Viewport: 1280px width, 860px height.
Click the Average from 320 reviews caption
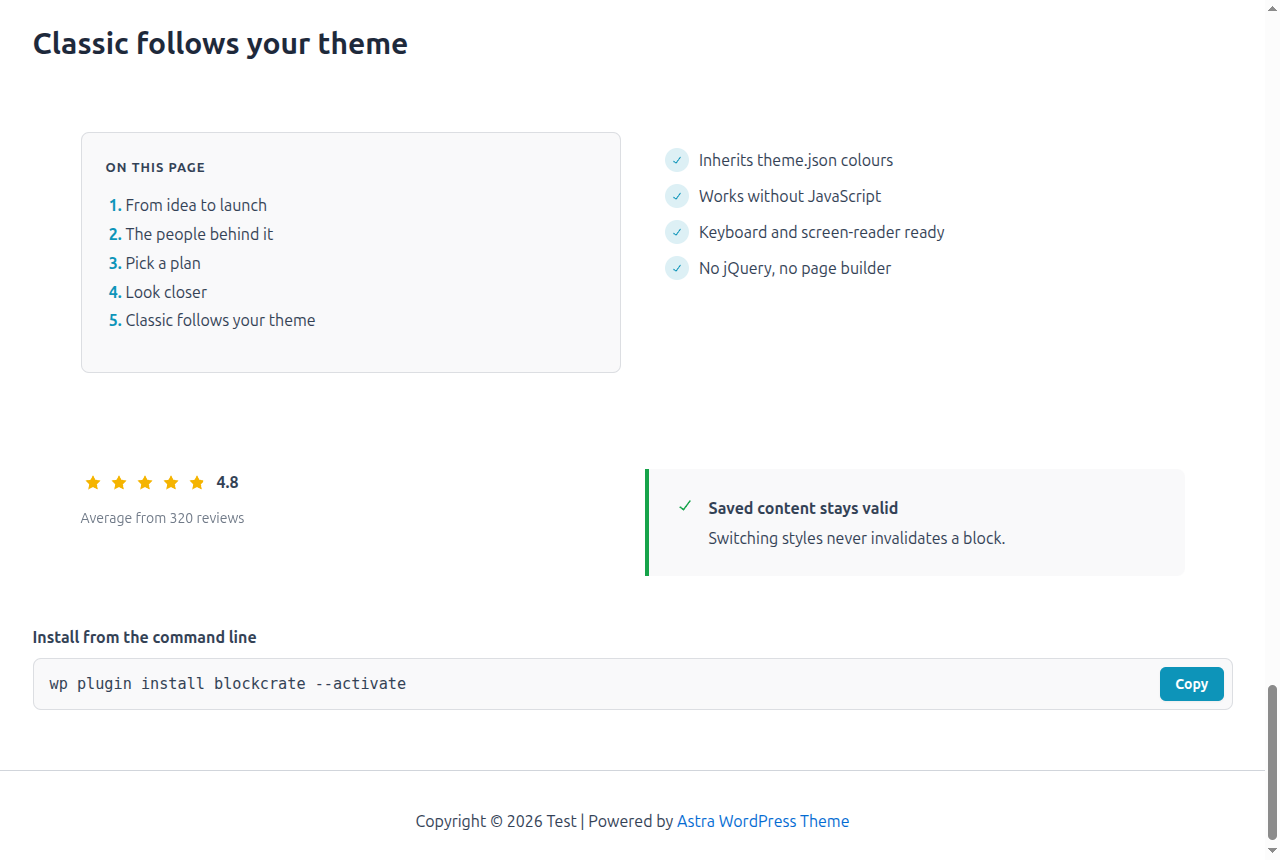pyautogui.click(x=162, y=518)
